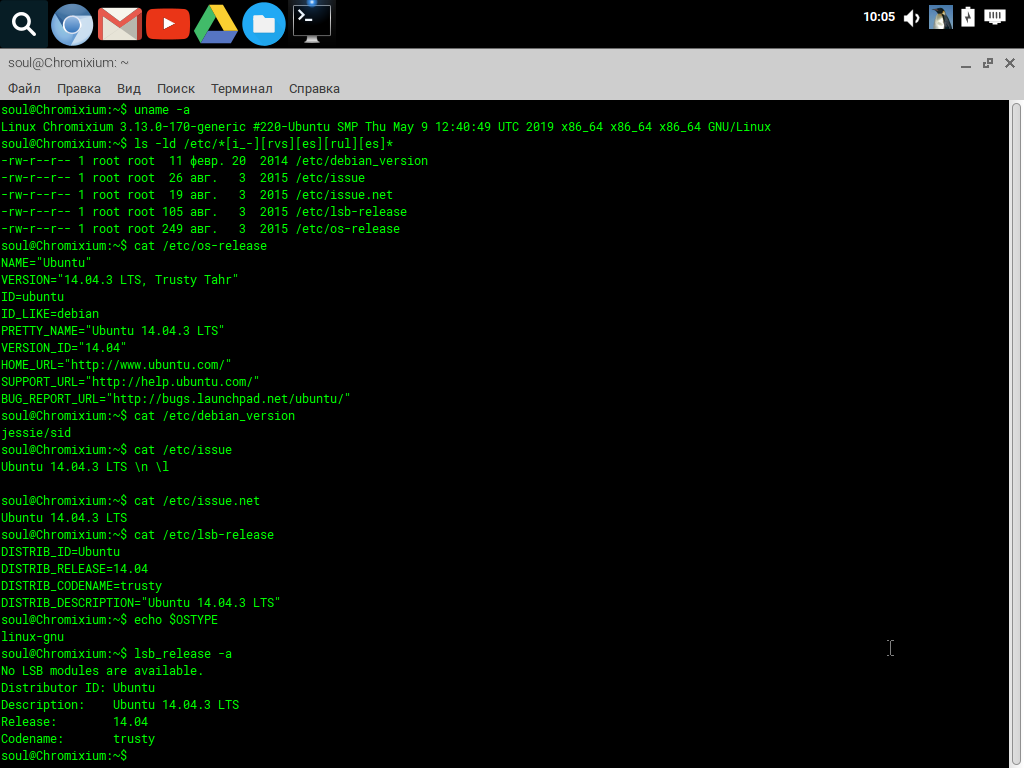Open the Правка menu
Viewport: 1024px width, 768px height.
pos(78,89)
